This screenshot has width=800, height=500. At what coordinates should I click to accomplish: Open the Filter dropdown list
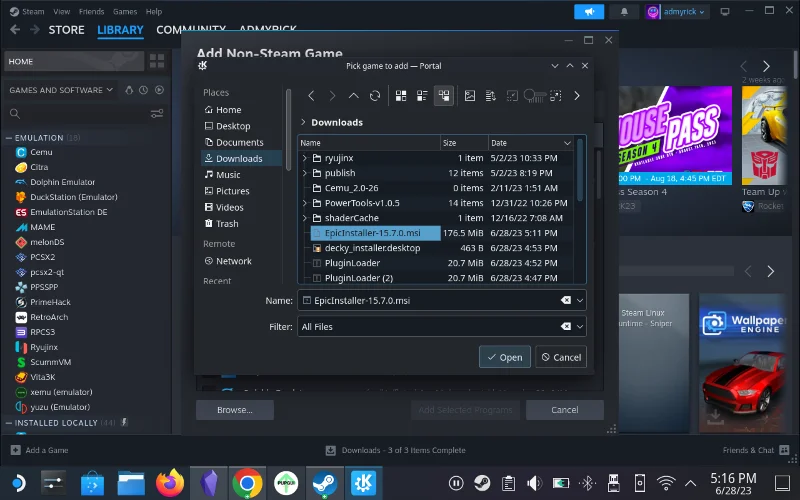point(580,327)
